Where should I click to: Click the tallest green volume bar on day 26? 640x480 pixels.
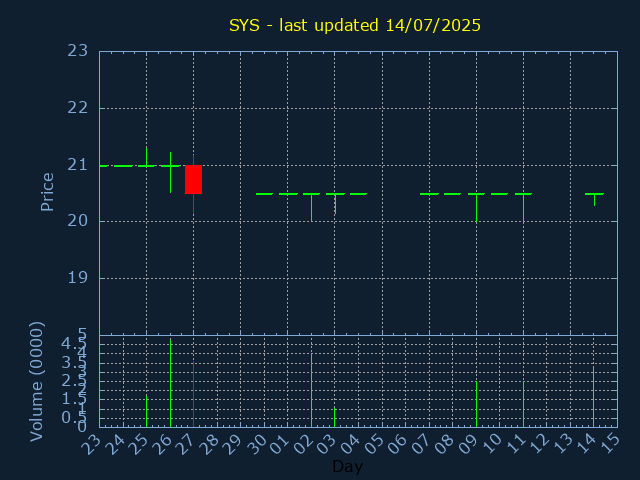[170, 383]
